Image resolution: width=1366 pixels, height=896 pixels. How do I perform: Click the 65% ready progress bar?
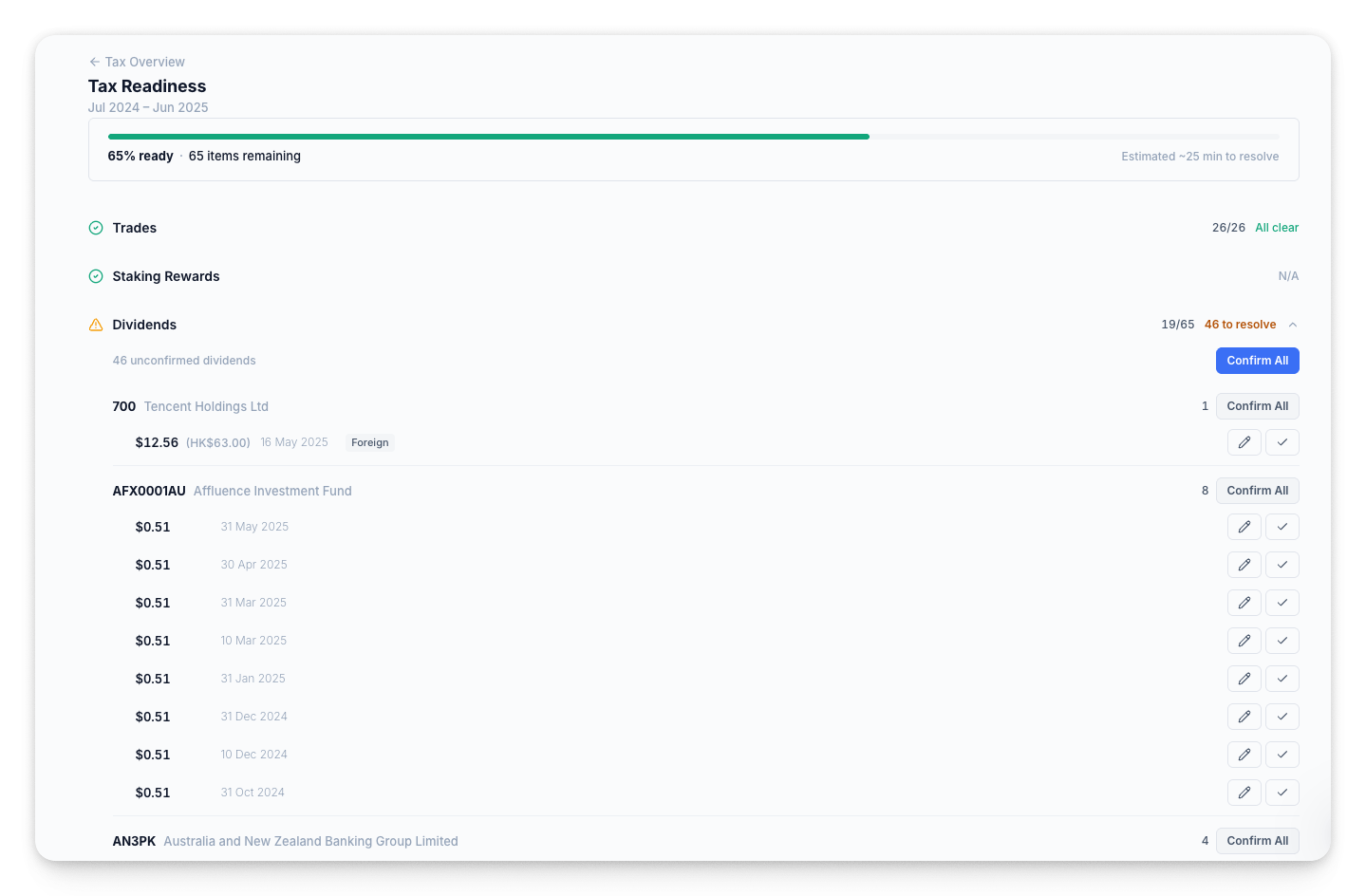694,137
